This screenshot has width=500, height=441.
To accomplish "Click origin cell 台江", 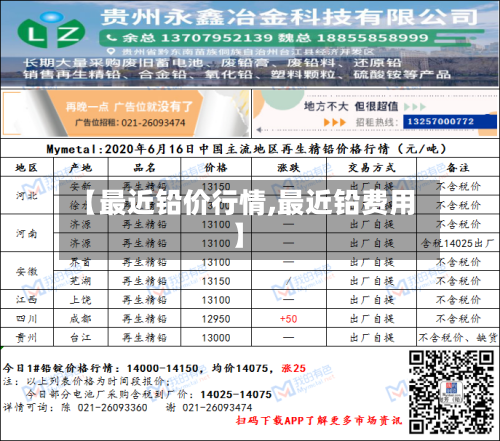I will click(80, 338).
